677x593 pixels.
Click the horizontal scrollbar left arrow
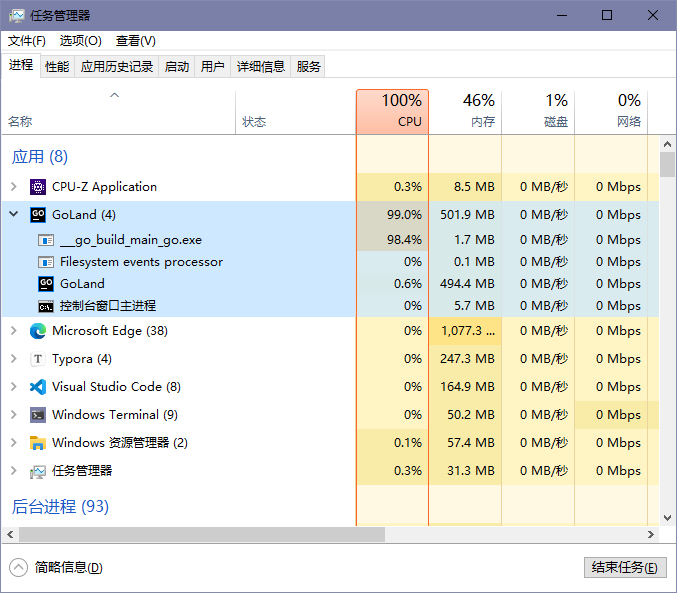tap(10, 535)
